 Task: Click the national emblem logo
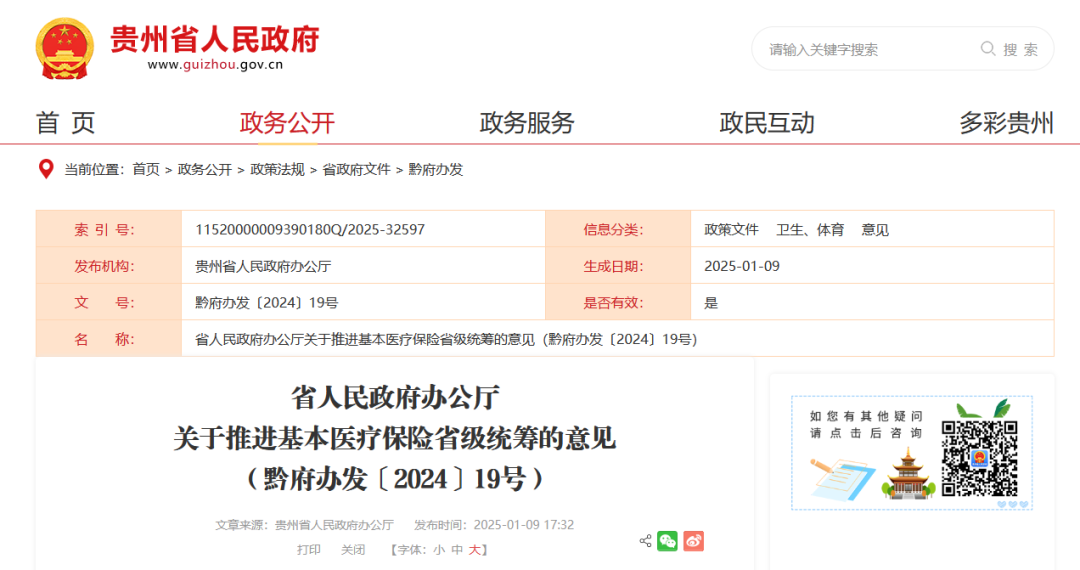point(65,47)
